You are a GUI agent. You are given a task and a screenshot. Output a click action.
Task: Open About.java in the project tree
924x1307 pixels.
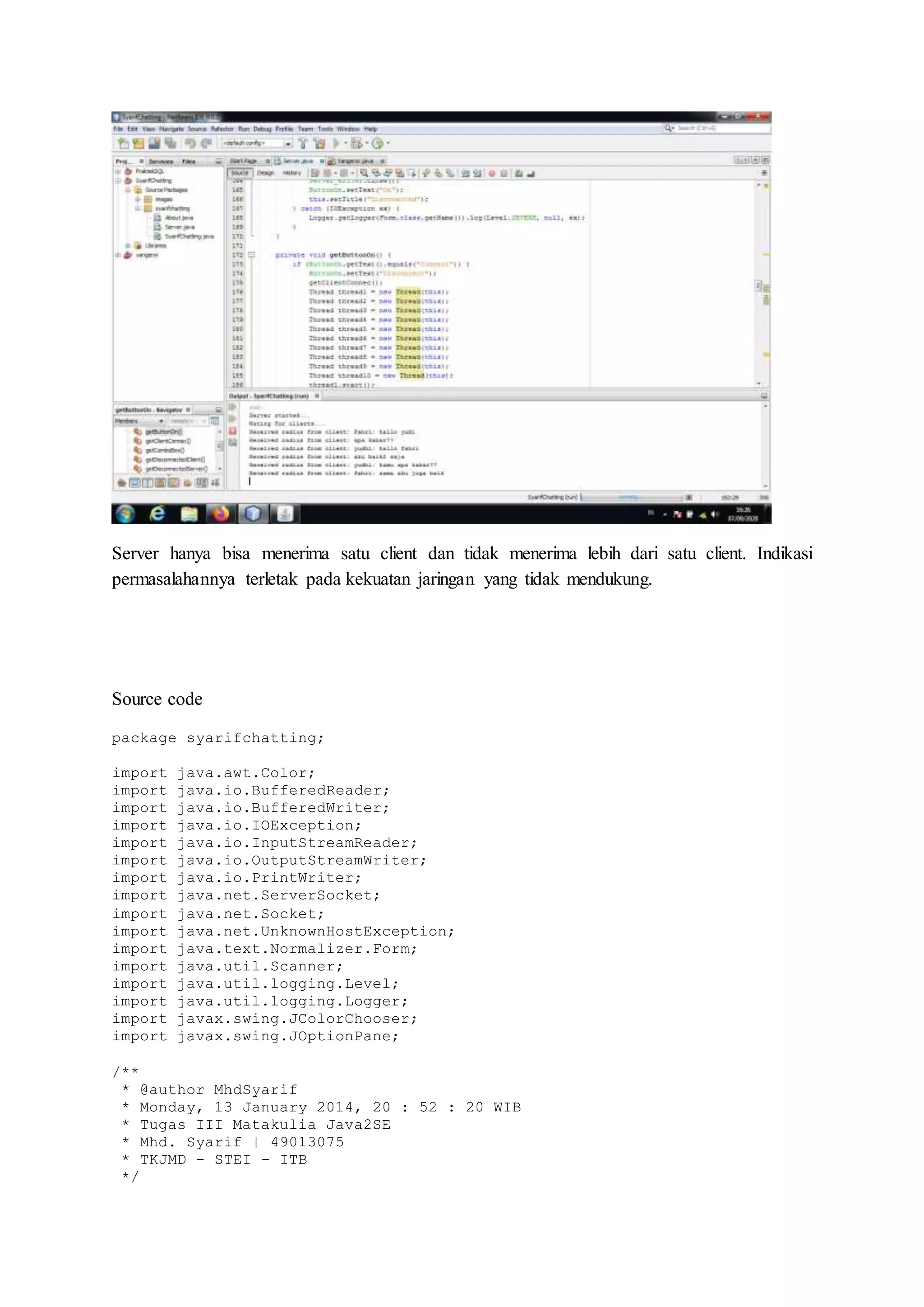(x=179, y=218)
